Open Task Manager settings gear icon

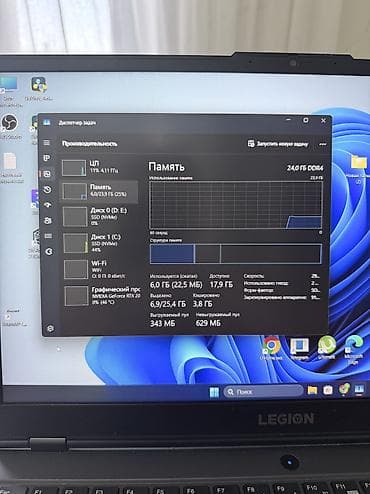[x=50, y=328]
